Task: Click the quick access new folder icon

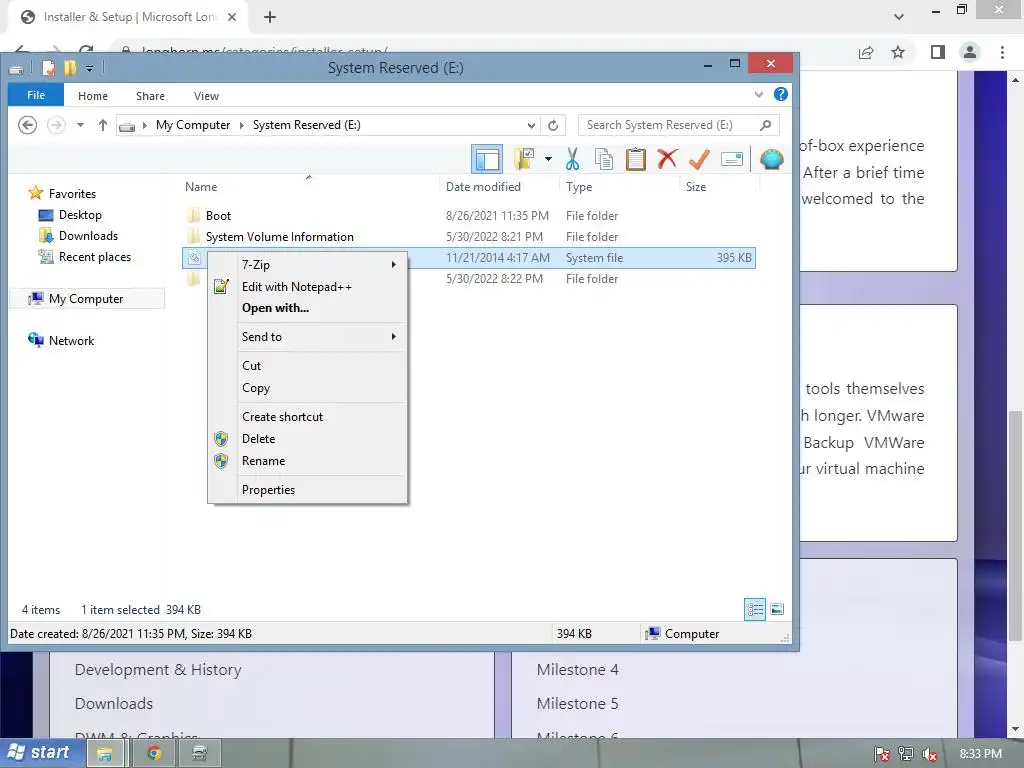Action: tap(70, 68)
